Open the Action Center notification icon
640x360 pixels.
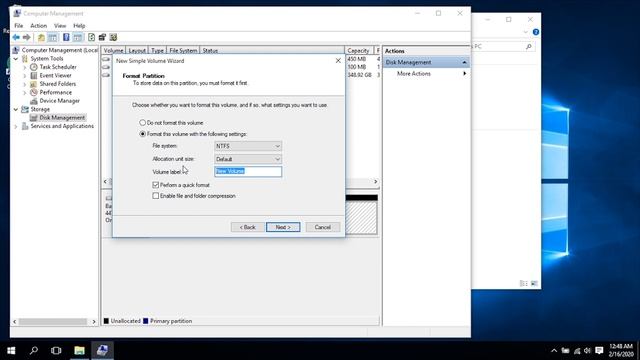click(x=599, y=350)
